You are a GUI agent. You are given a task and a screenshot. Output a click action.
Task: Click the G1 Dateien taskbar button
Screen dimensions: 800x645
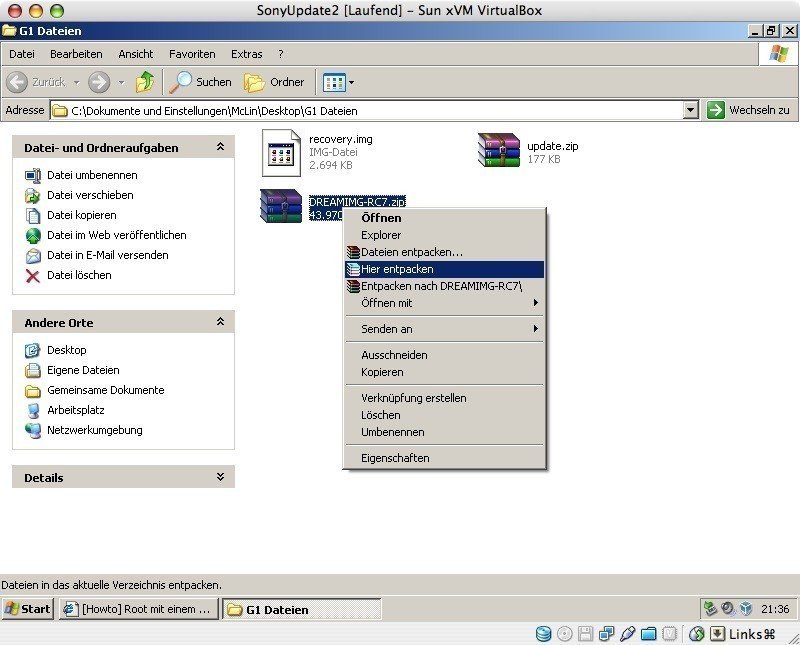[x=302, y=609]
